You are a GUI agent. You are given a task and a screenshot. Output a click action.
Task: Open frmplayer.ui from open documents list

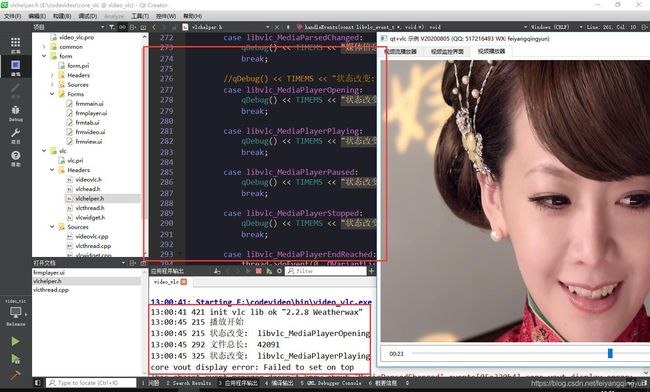[49, 273]
